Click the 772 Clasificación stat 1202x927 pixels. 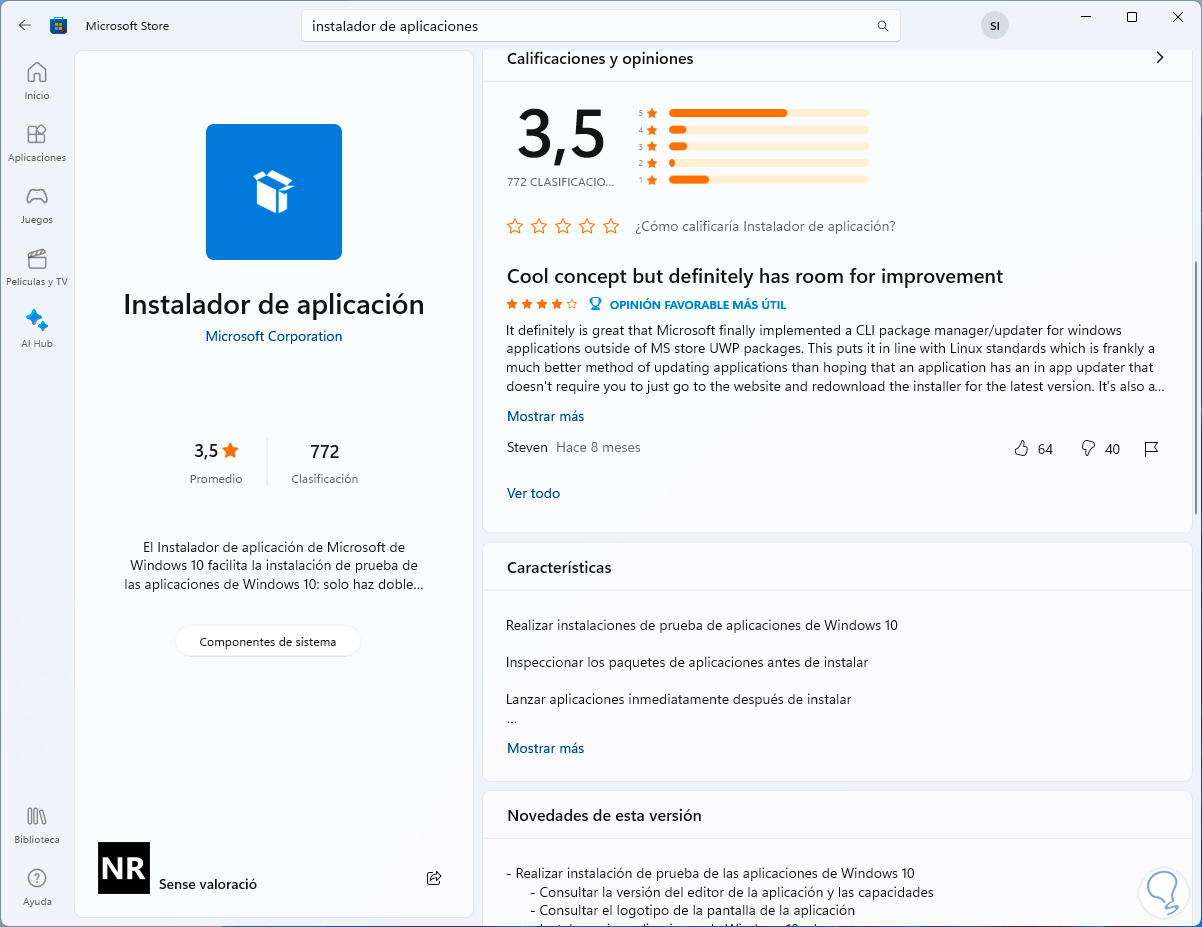(x=325, y=463)
